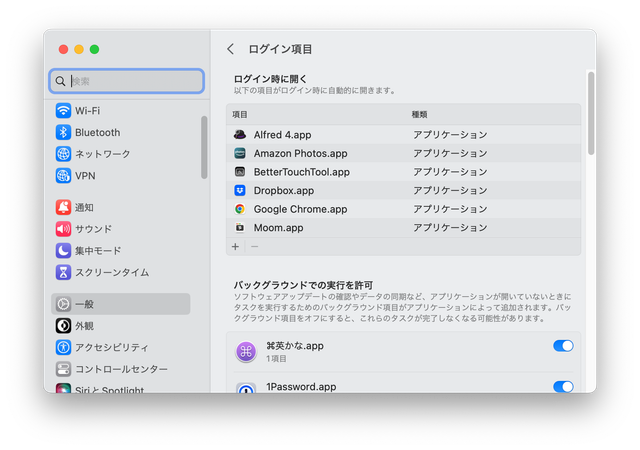Add a login item with plus button
This screenshot has height=450, width=640.
pyautogui.click(x=236, y=247)
